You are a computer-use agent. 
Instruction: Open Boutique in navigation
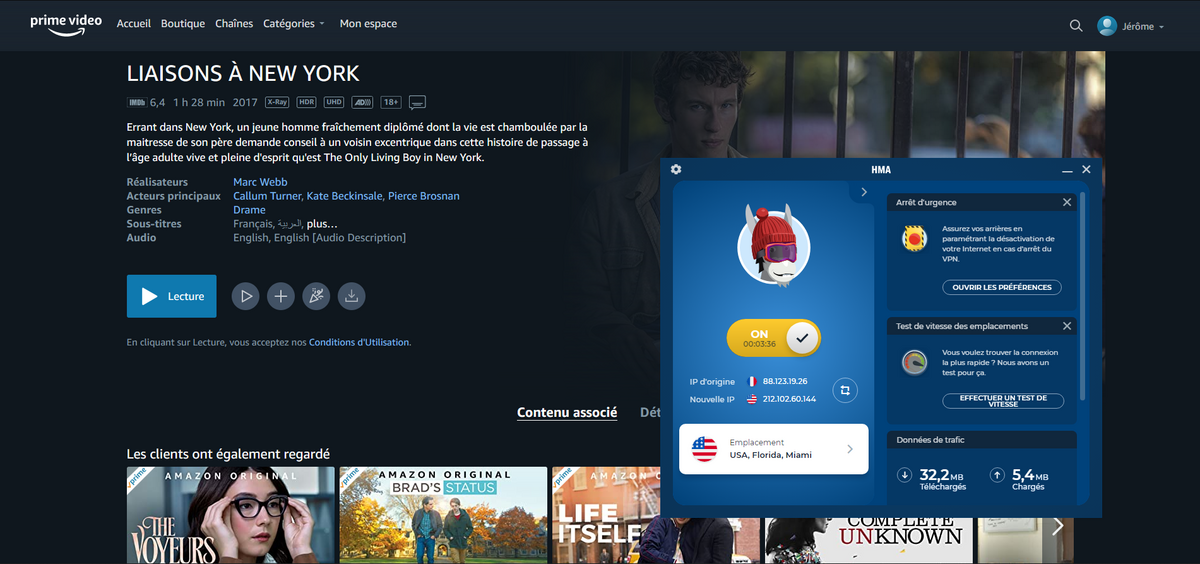tap(183, 24)
